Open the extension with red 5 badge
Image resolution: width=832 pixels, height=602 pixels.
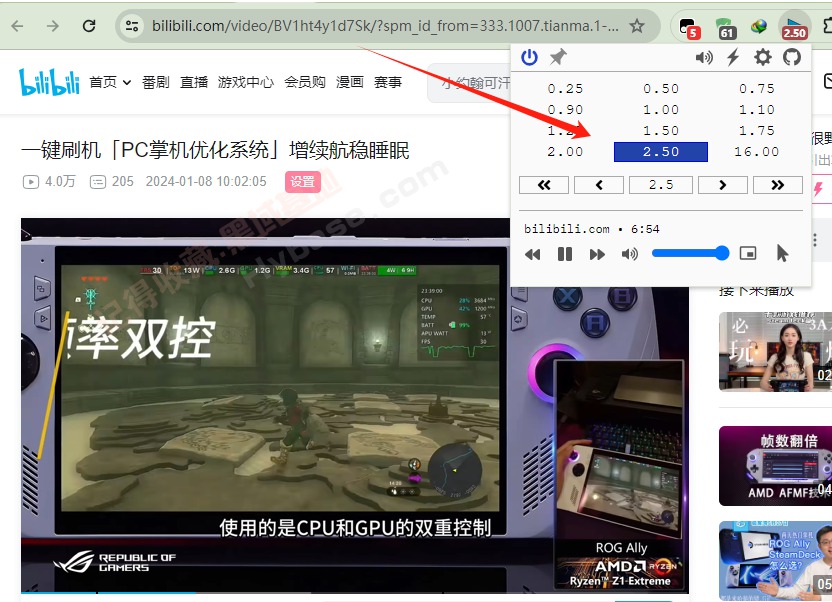pos(689,28)
